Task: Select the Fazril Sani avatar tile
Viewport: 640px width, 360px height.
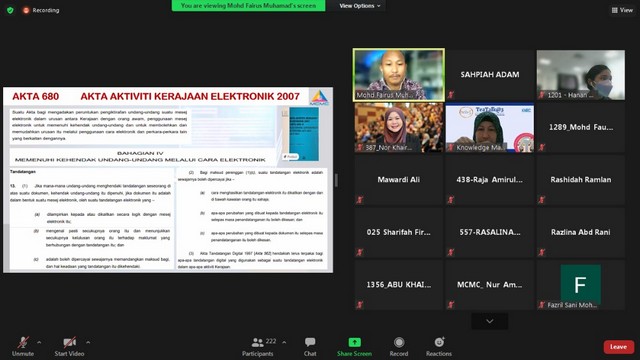Action: click(x=580, y=285)
